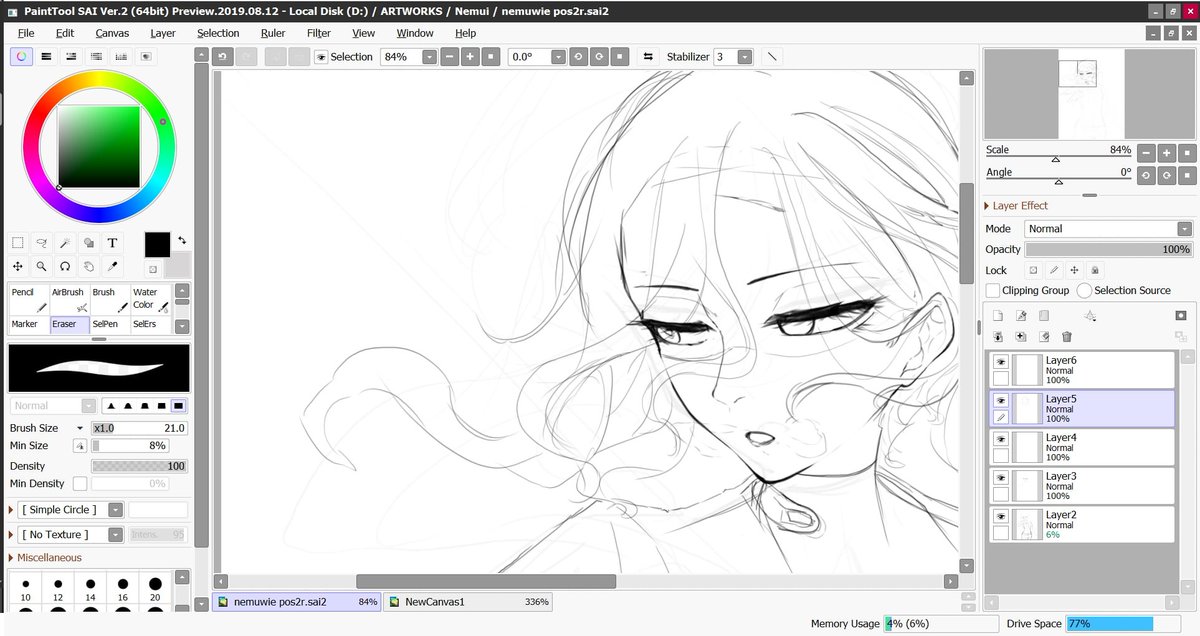
Task: Open the Canvas menu
Action: click(x=112, y=33)
